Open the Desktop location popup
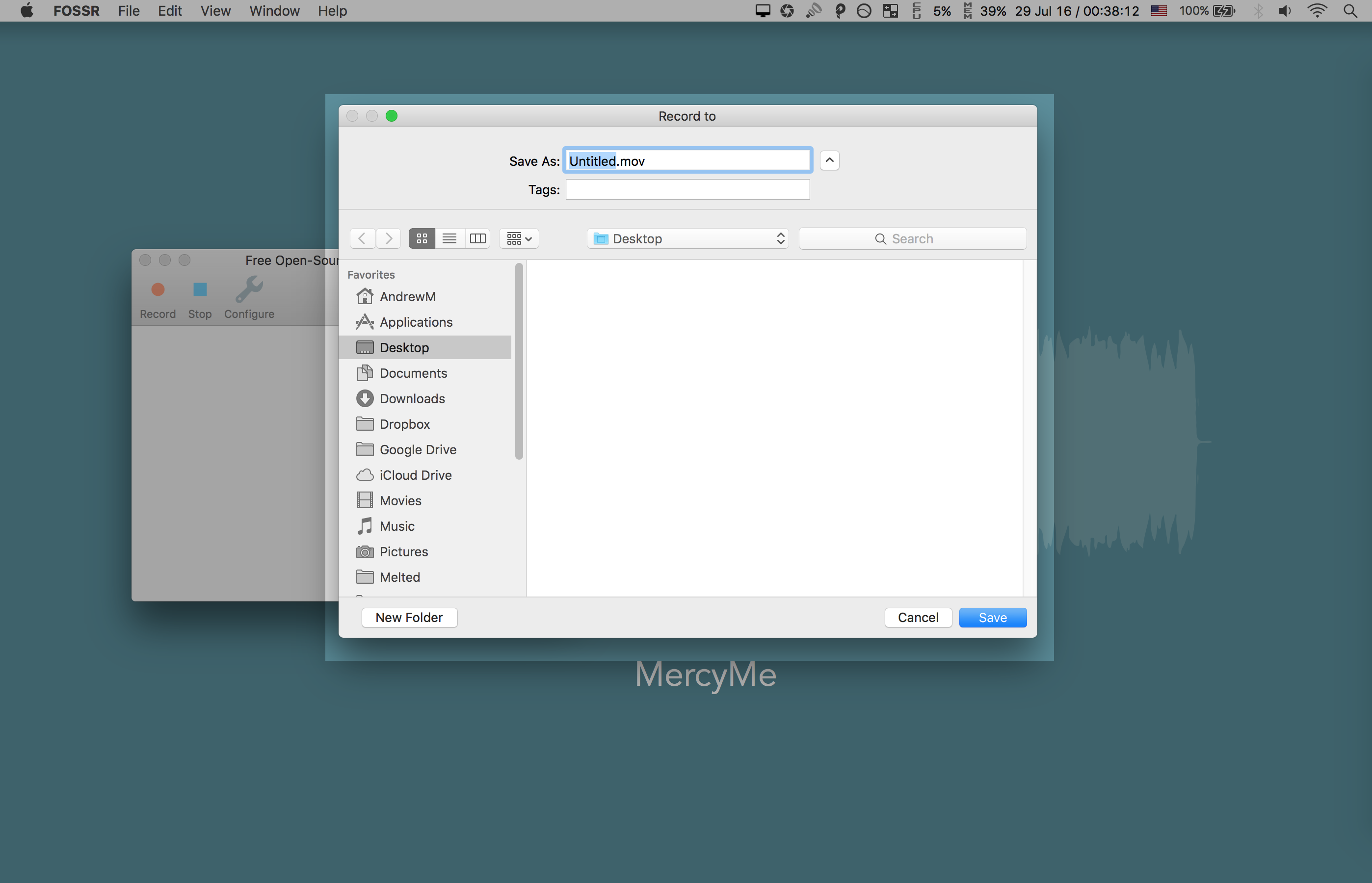 click(x=688, y=238)
